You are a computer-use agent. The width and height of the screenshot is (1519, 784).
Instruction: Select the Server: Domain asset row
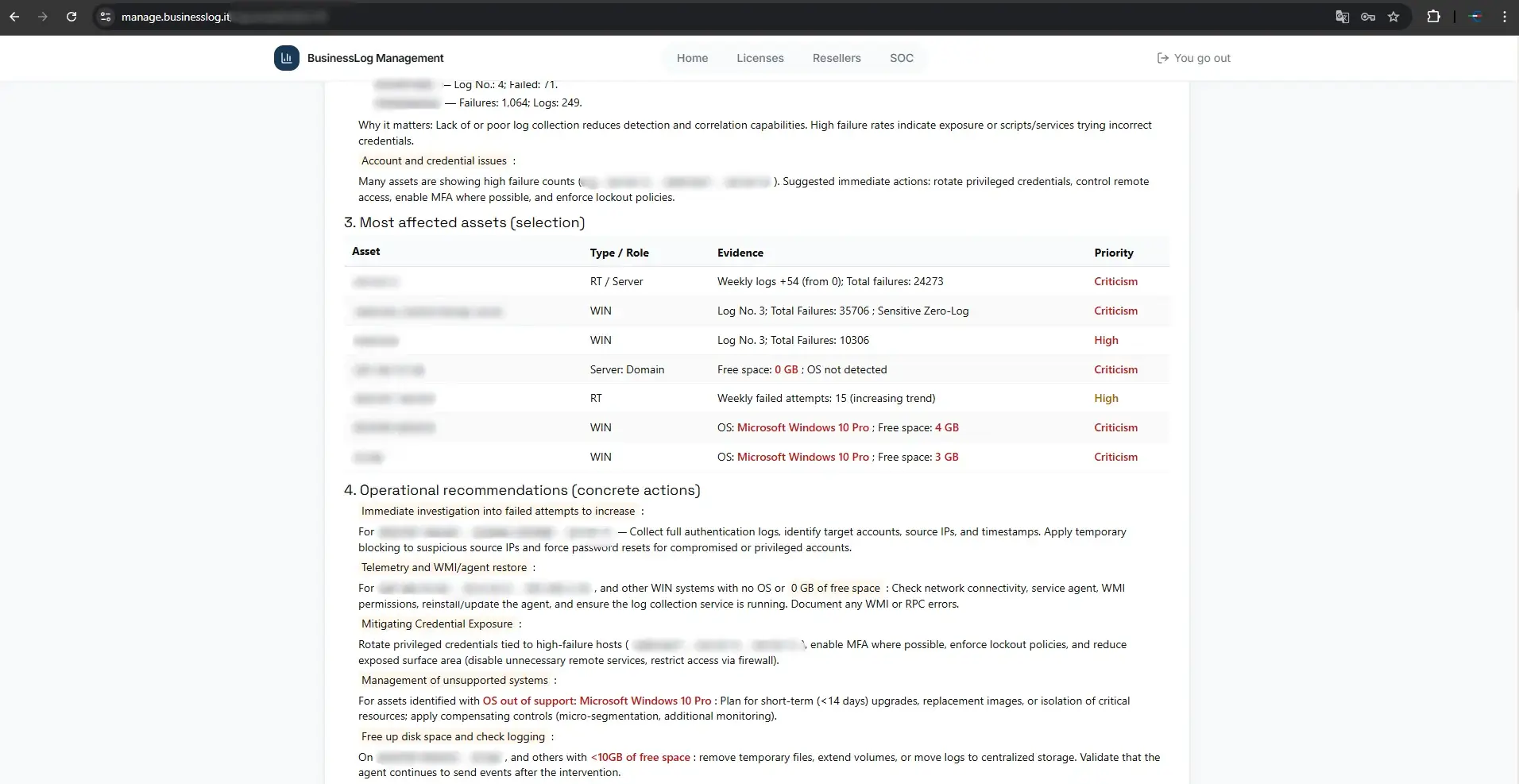click(x=757, y=369)
